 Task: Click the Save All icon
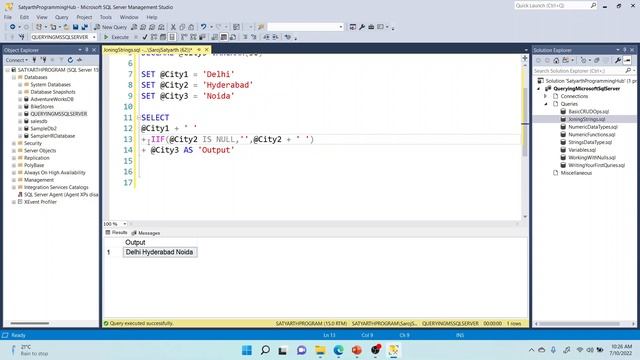click(84, 27)
